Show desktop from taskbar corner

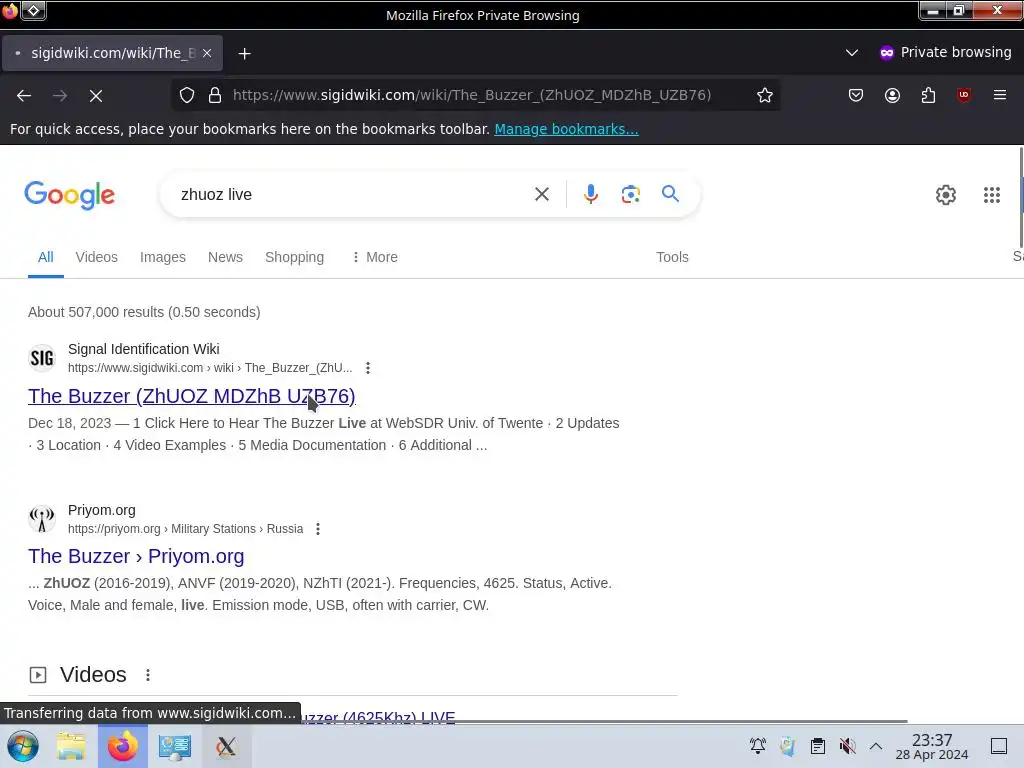click(x=999, y=746)
